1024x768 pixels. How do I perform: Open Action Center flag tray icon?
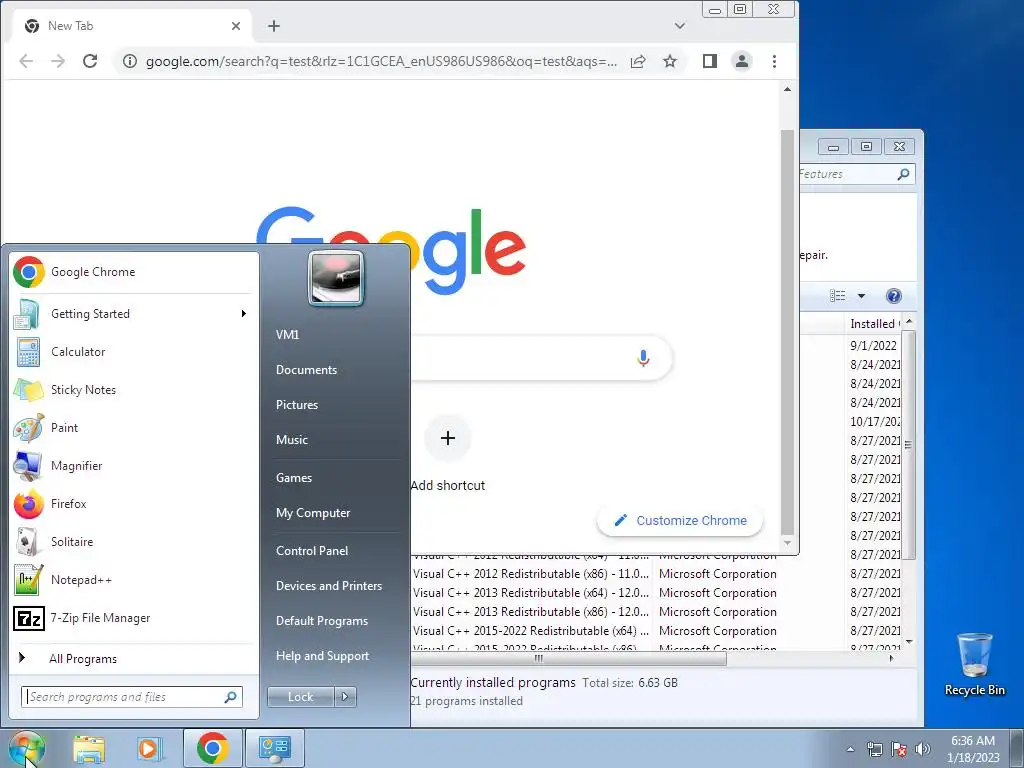899,749
